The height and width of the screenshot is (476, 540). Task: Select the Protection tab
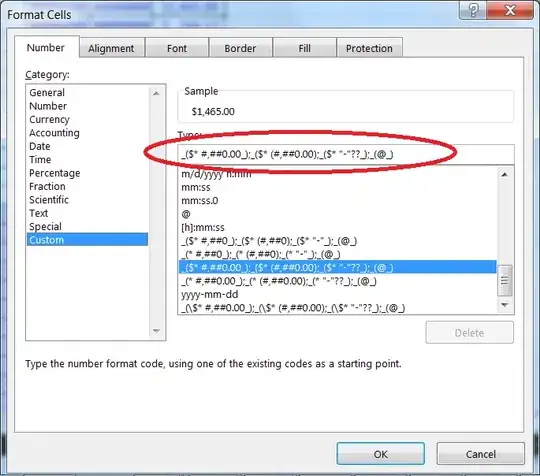(x=369, y=48)
